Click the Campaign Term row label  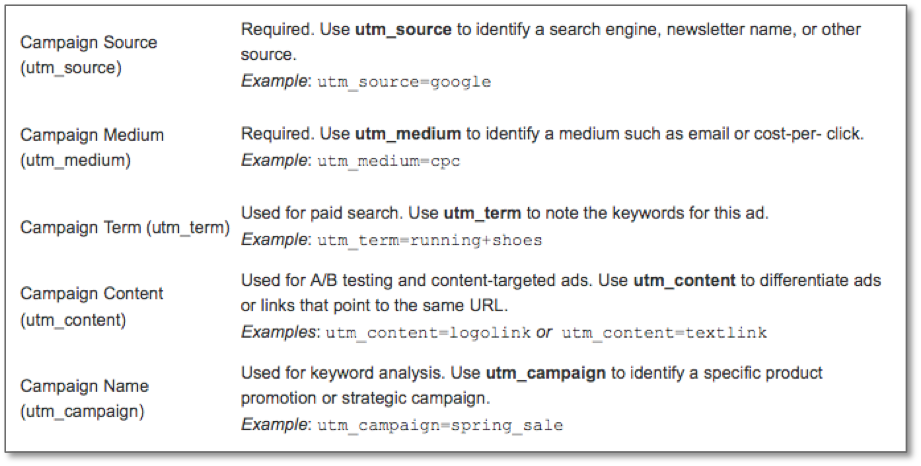(x=125, y=227)
